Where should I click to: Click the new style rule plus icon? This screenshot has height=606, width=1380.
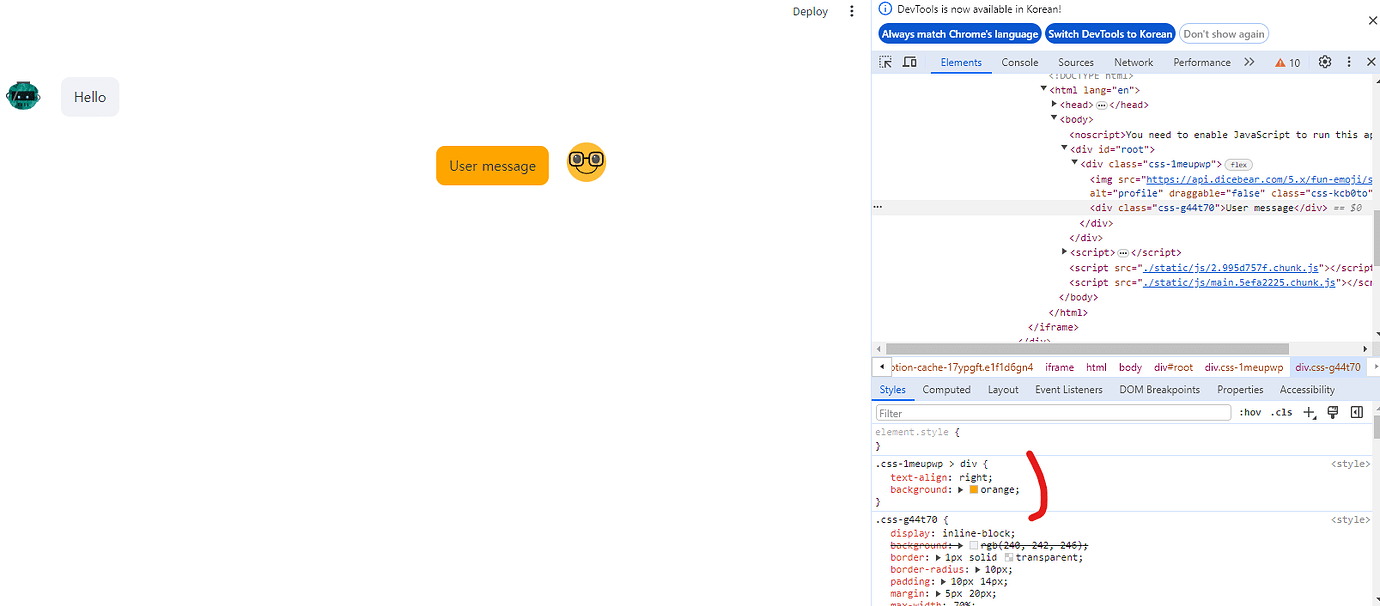tap(1310, 411)
